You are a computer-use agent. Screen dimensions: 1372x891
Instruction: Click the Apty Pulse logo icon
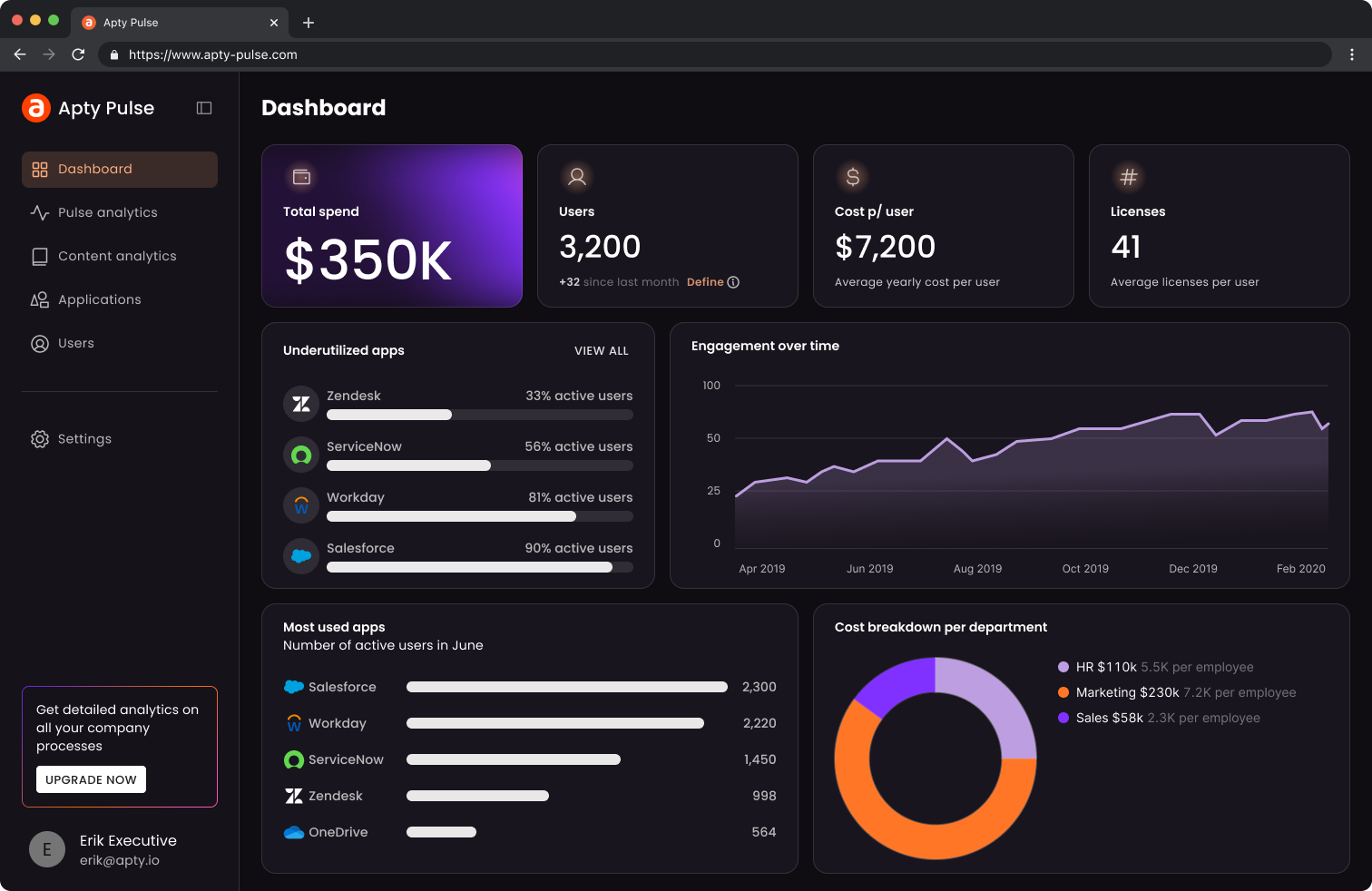pyautogui.click(x=36, y=108)
